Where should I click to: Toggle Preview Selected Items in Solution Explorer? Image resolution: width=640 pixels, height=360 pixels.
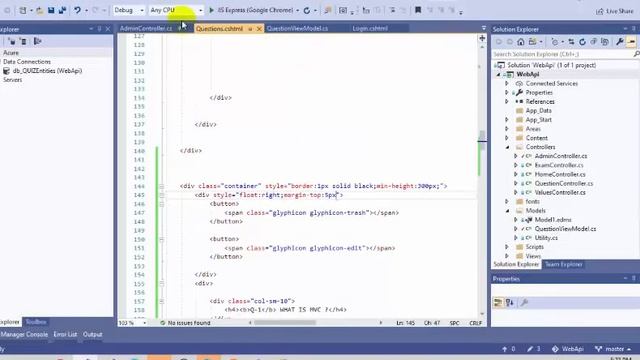click(x=631, y=42)
